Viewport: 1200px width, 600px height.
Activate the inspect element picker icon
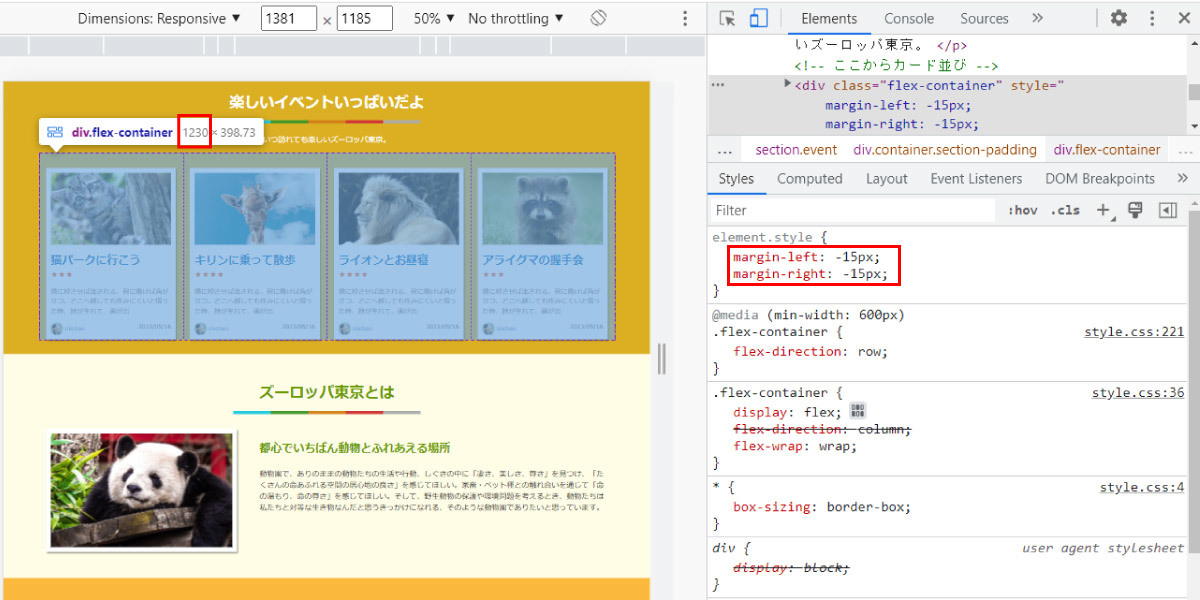(727, 18)
